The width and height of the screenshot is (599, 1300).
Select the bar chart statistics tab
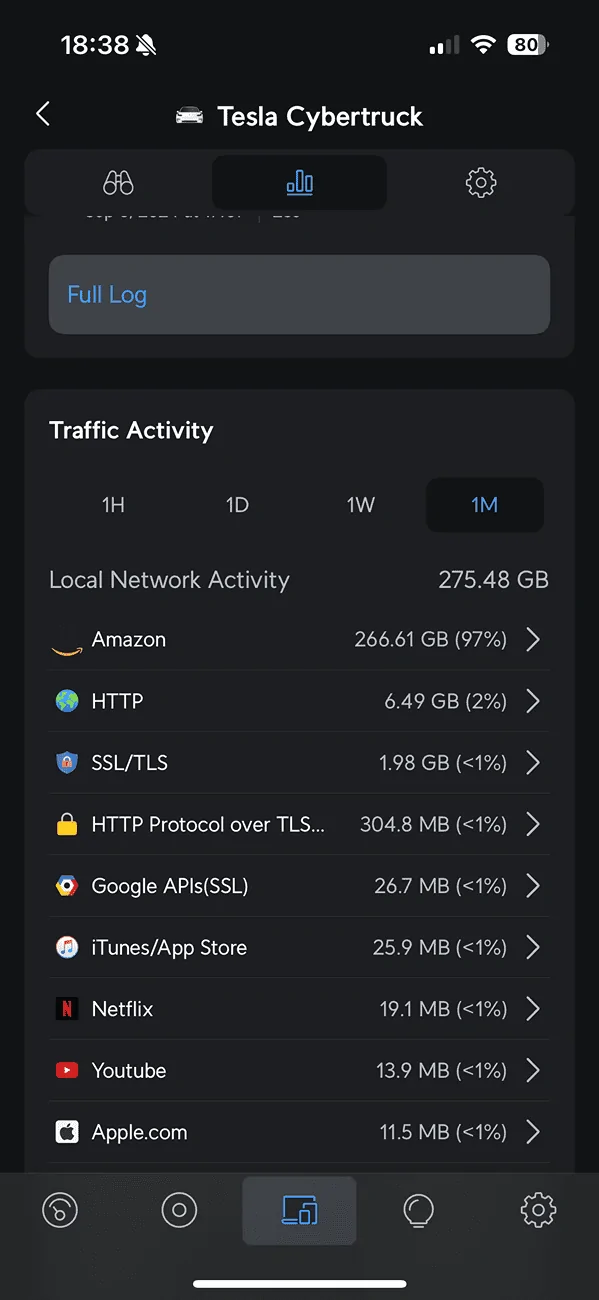click(299, 183)
